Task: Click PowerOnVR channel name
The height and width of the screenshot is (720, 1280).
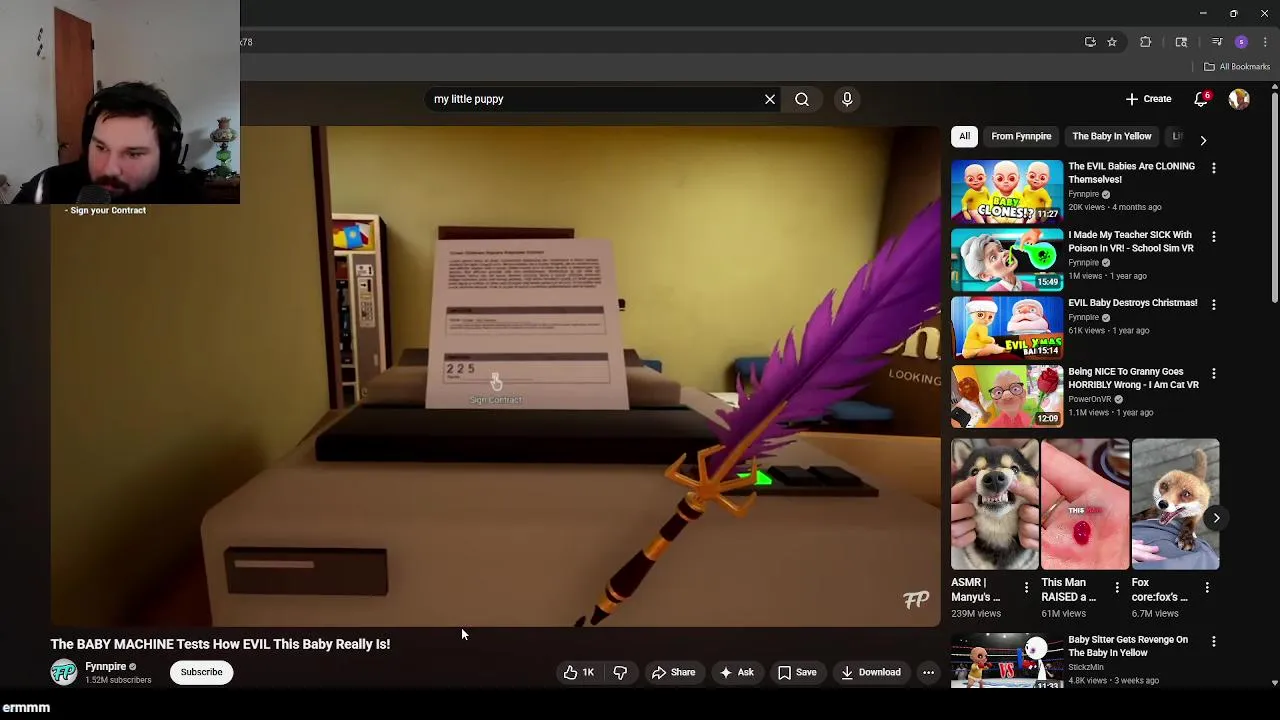Action: pyautogui.click(x=1089, y=399)
